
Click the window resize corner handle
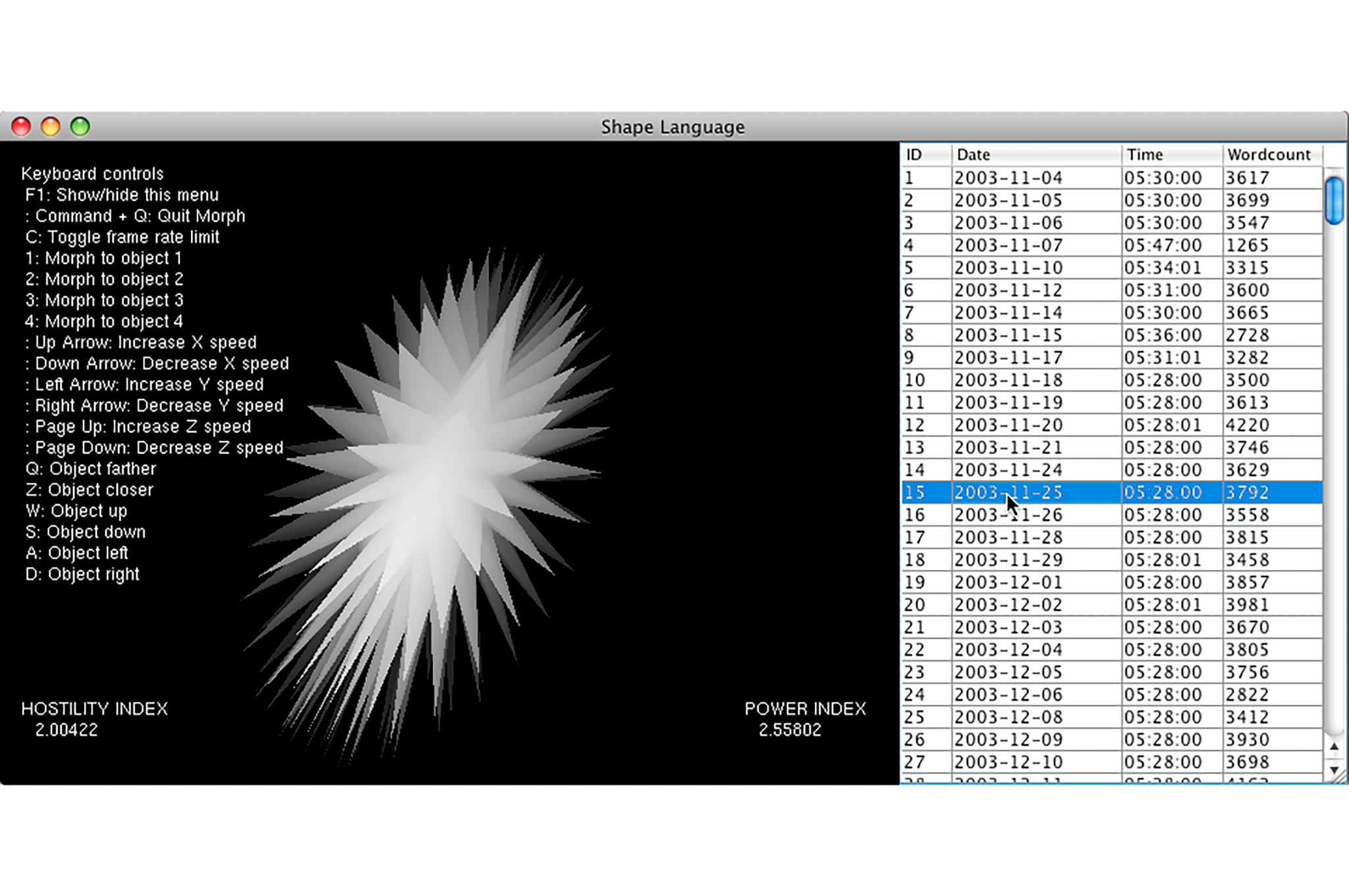click(x=1340, y=777)
